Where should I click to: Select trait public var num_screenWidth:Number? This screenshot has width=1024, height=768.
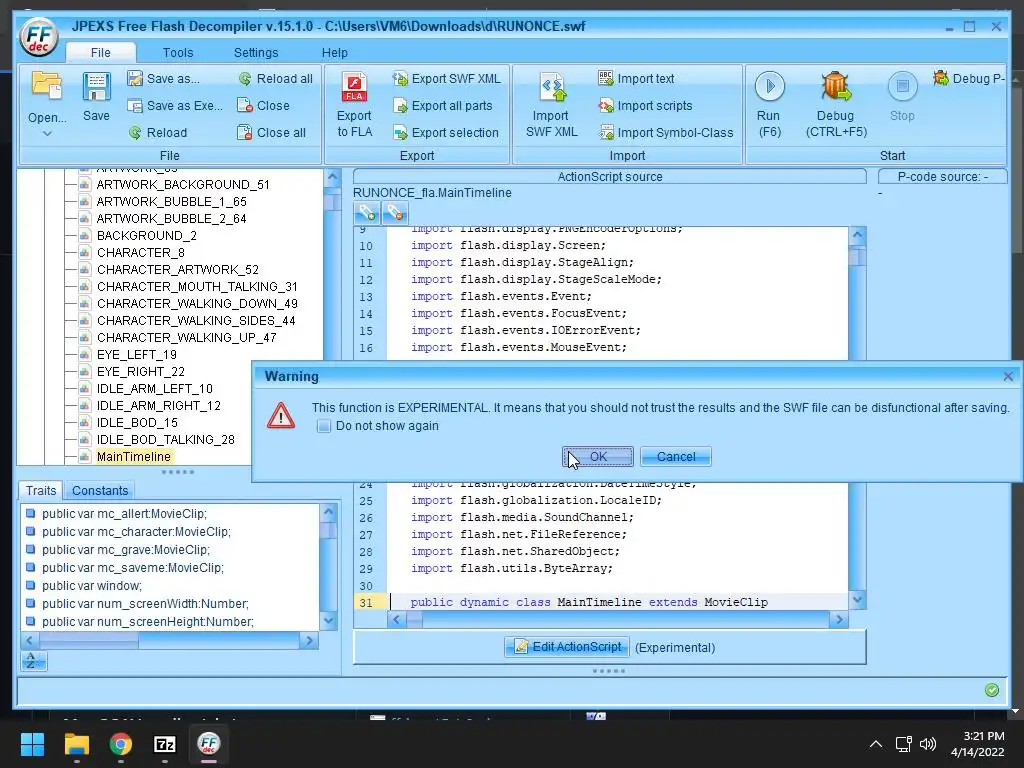(x=145, y=604)
